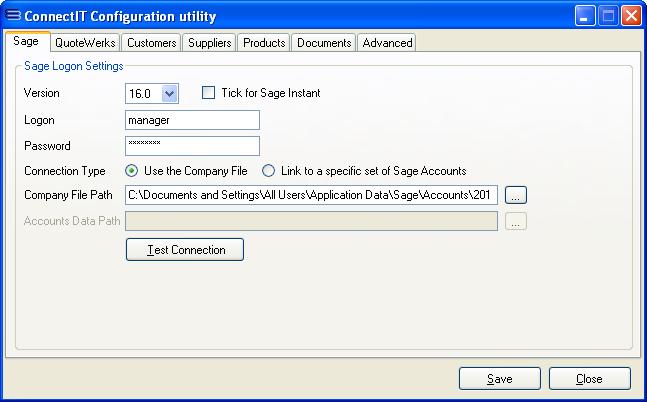Click the ConnectIT title bar app icon
The image size is (647, 402).
click(13, 15)
